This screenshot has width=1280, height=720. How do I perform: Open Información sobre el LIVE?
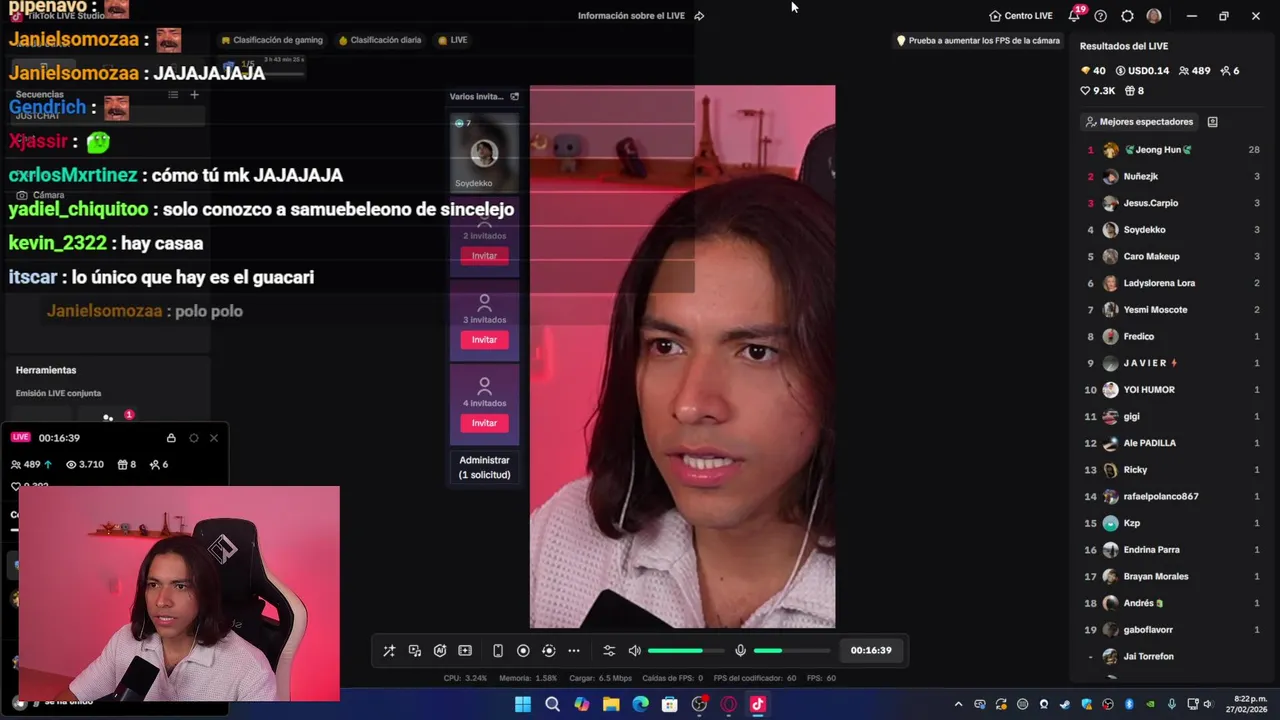pos(631,16)
